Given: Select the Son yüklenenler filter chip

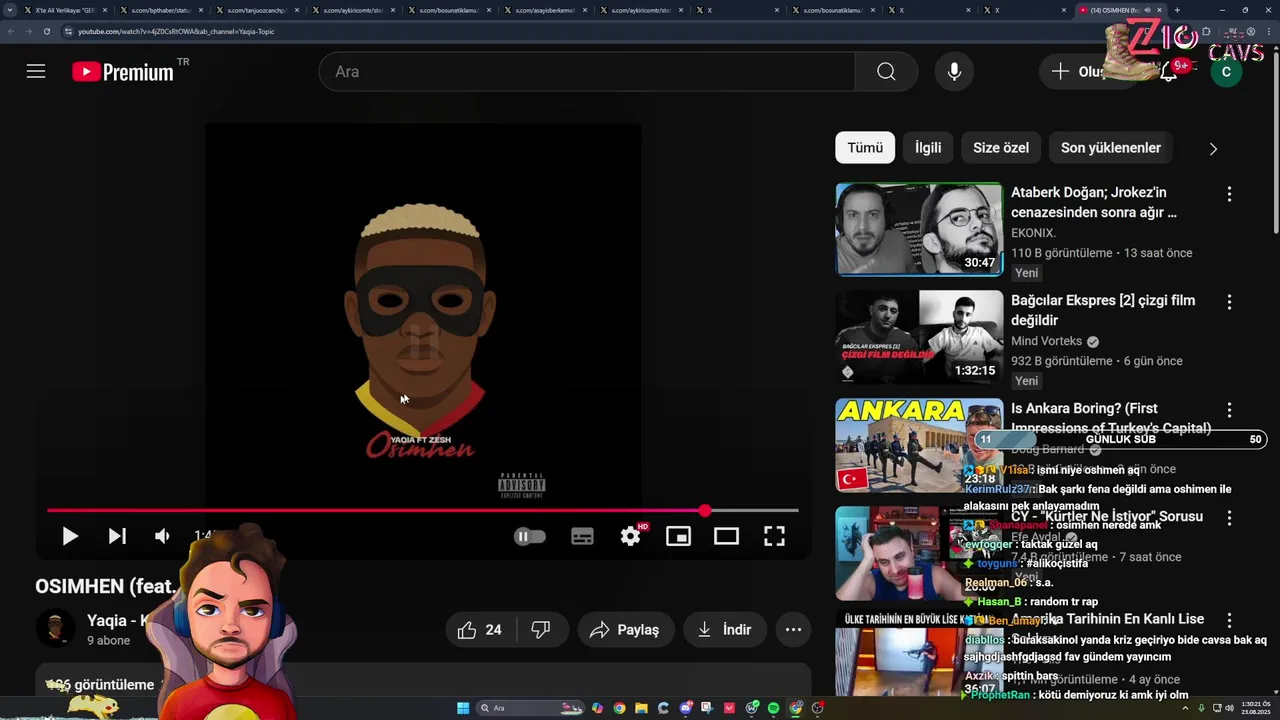Looking at the screenshot, I should coord(1111,147).
